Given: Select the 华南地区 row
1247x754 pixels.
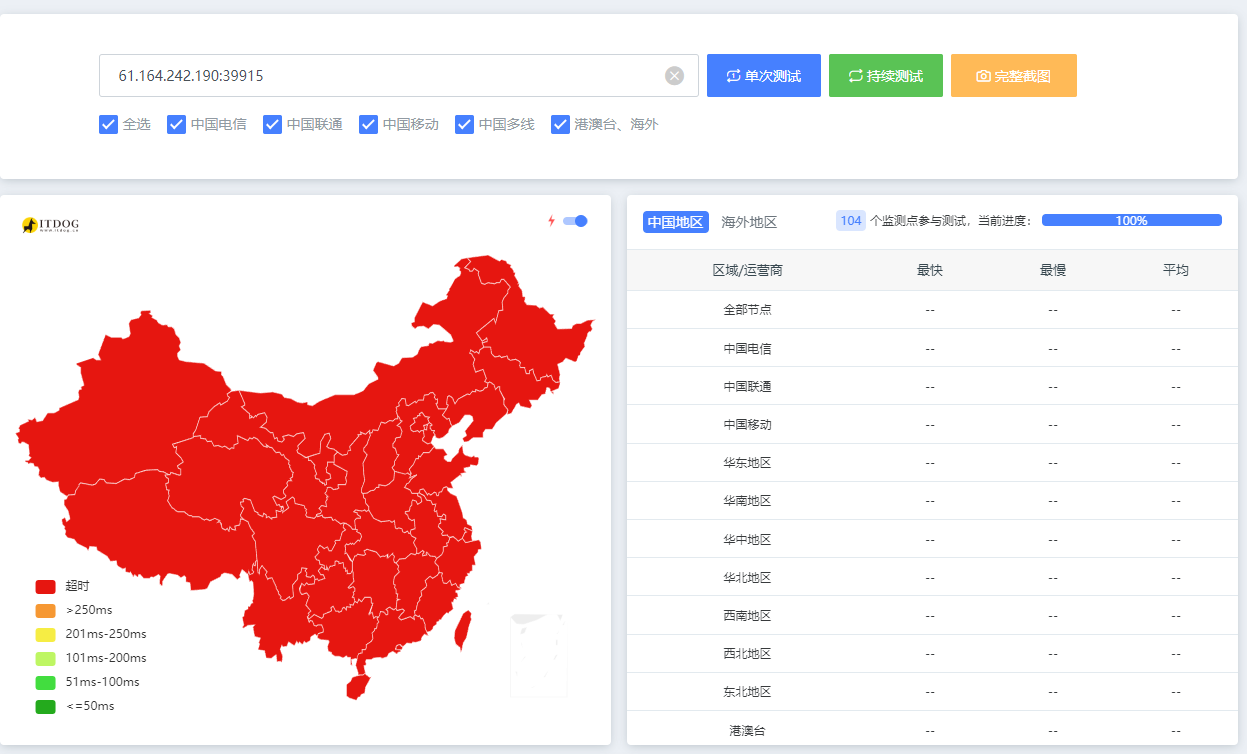Looking at the screenshot, I should click(932, 501).
